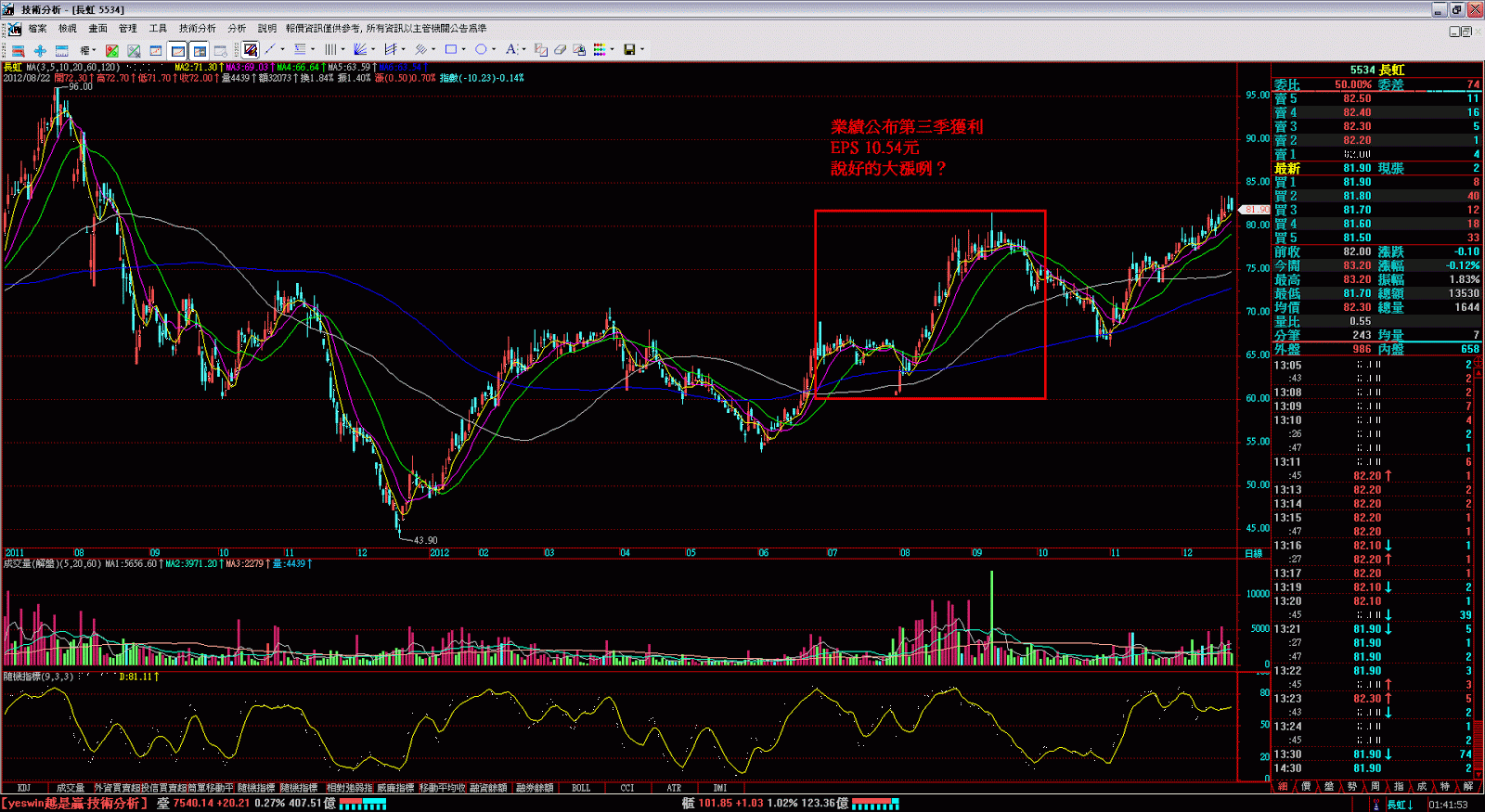Open the 檔案 menu
The width and height of the screenshot is (1485, 812).
click(x=37, y=29)
